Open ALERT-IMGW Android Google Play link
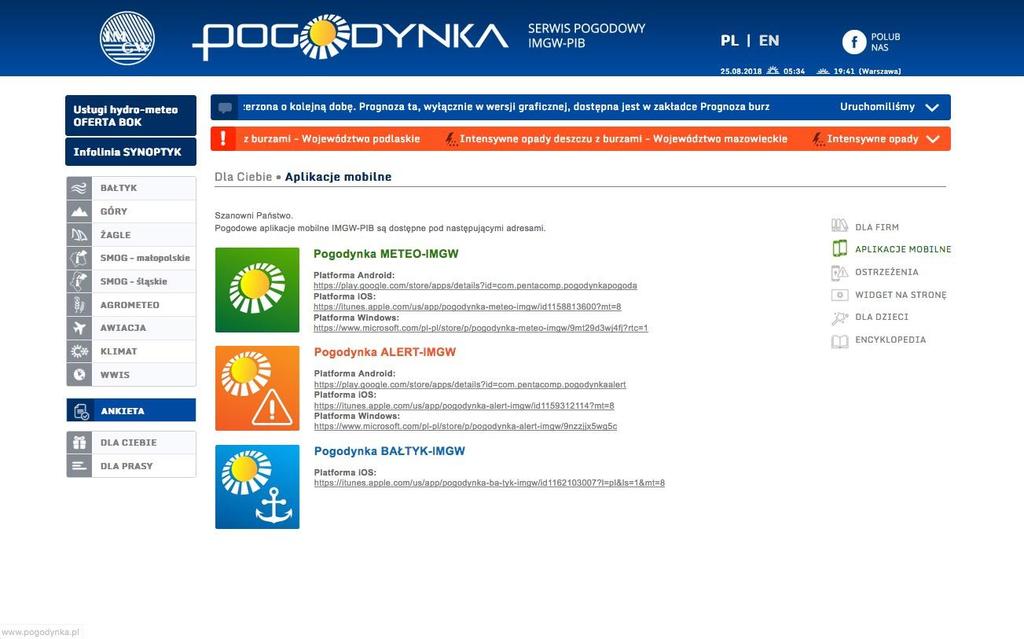1024x639 pixels. click(x=470, y=384)
